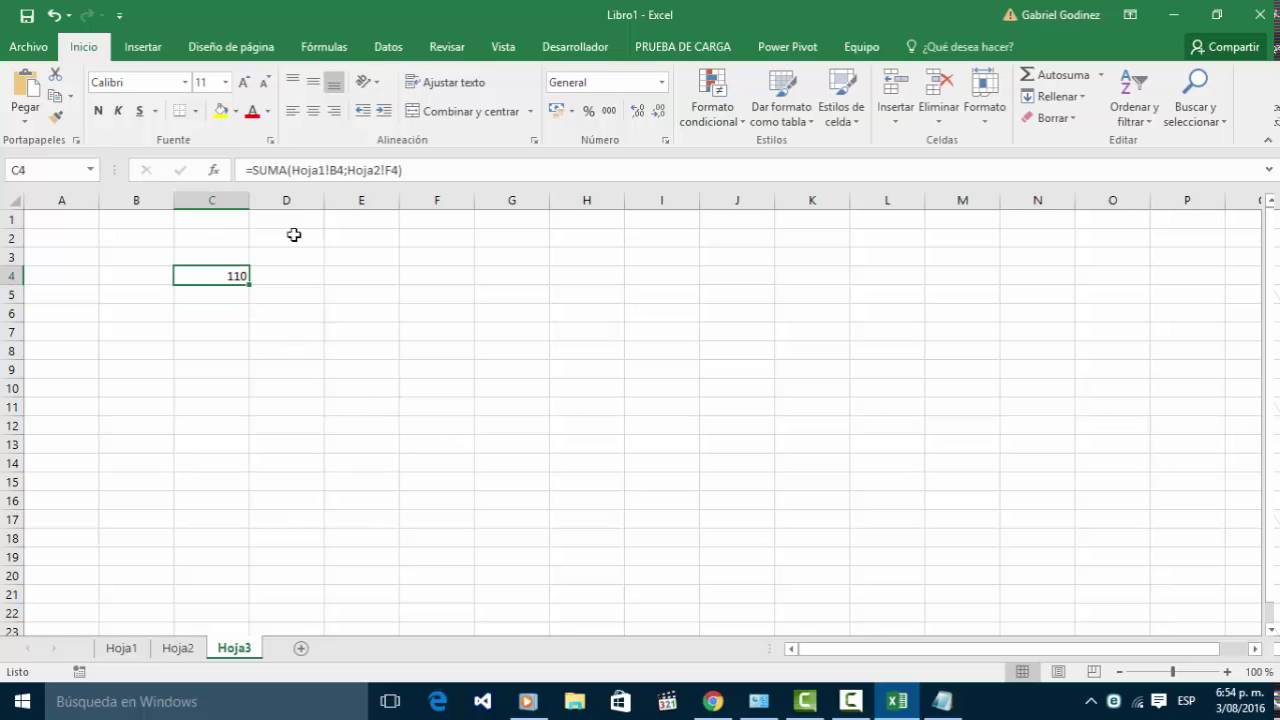Click the fill color paint bucket icon

click(x=222, y=111)
